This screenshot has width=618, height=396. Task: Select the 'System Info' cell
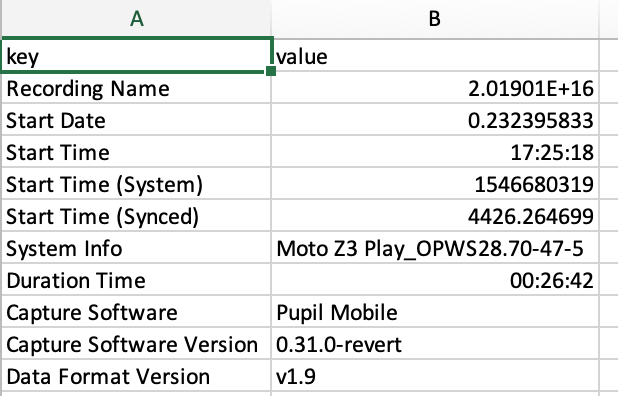point(136,248)
